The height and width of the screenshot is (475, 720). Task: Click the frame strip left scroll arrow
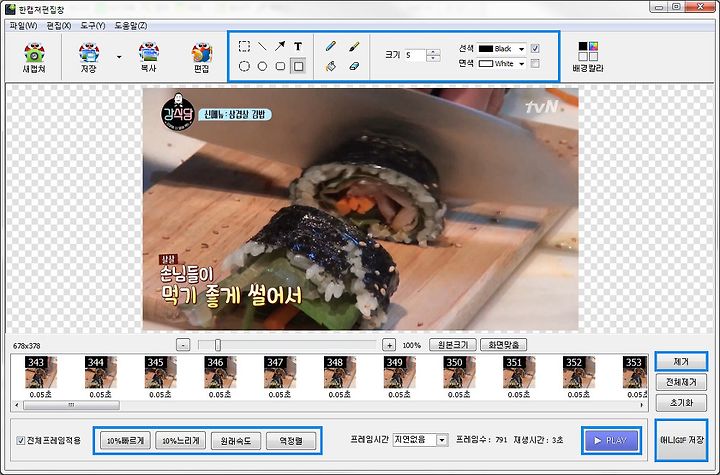click(x=17, y=405)
